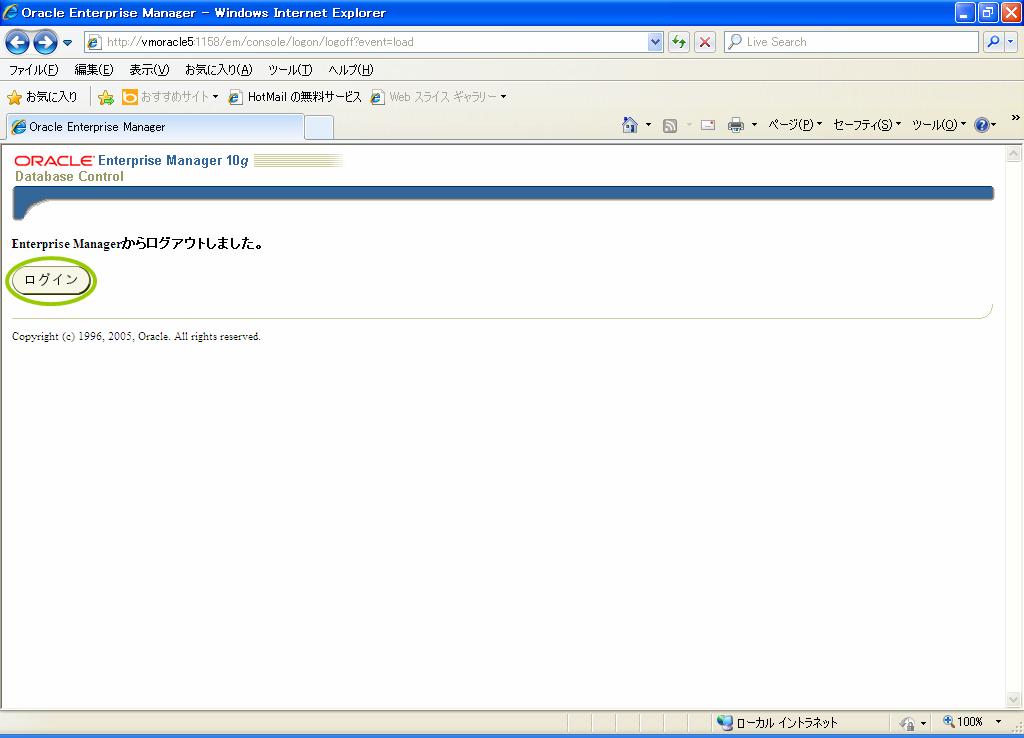
Task: Open a new blank tab
Action: pyautogui.click(x=319, y=127)
